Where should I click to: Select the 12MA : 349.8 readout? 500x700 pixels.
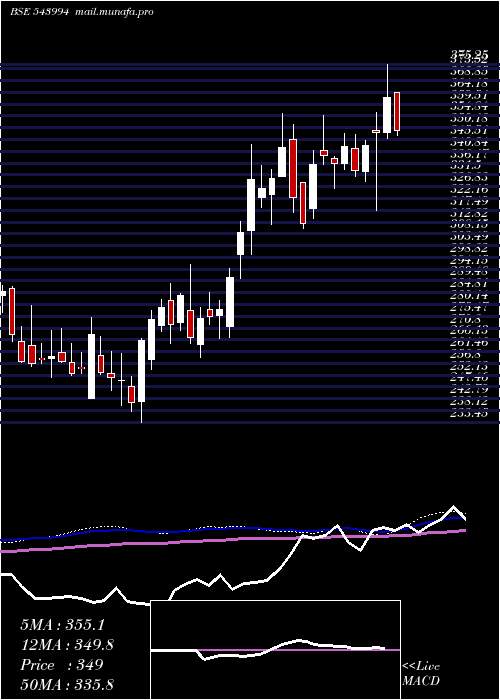tap(67, 645)
